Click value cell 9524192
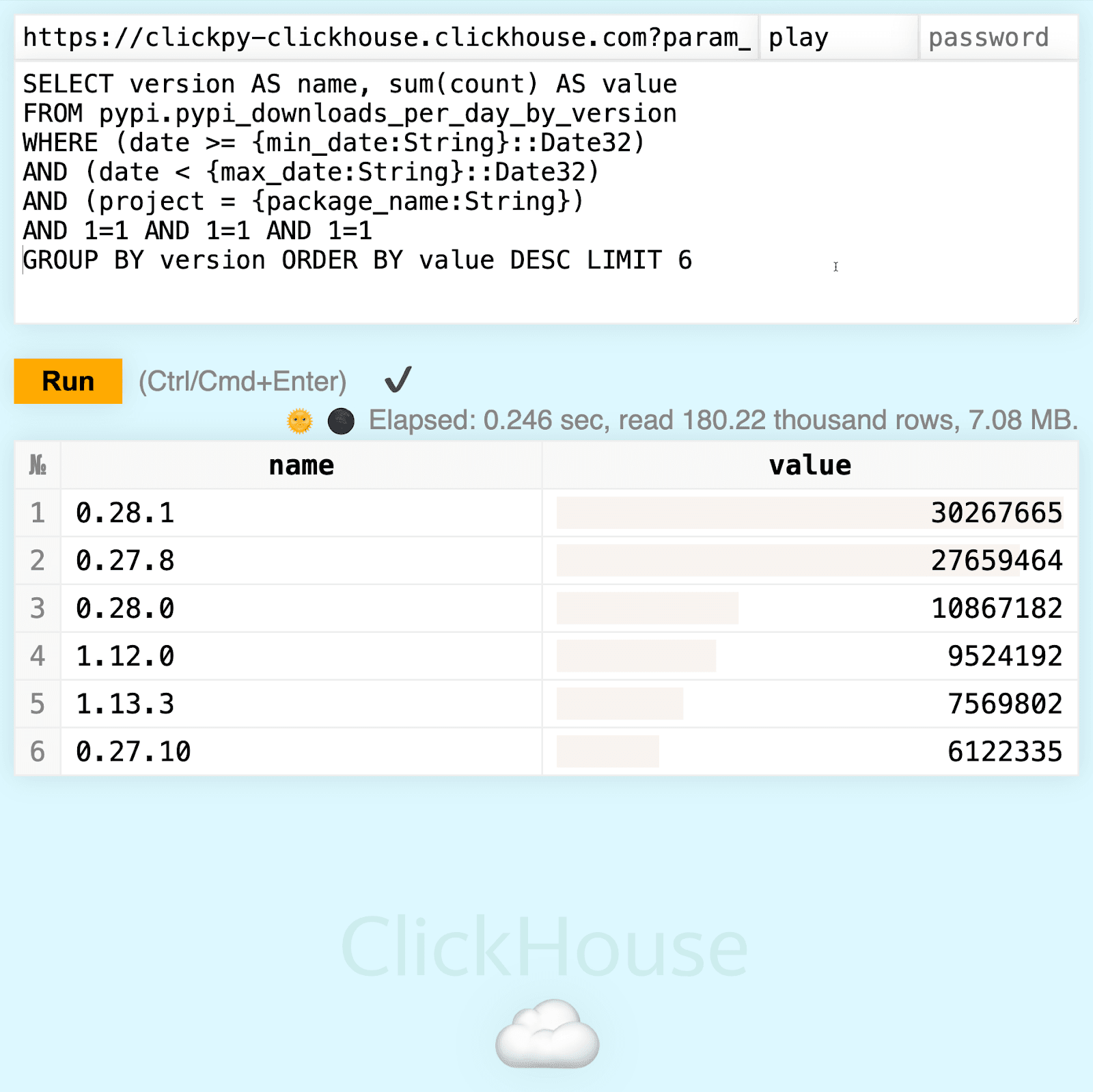The height and width of the screenshot is (1092, 1093). (x=810, y=656)
